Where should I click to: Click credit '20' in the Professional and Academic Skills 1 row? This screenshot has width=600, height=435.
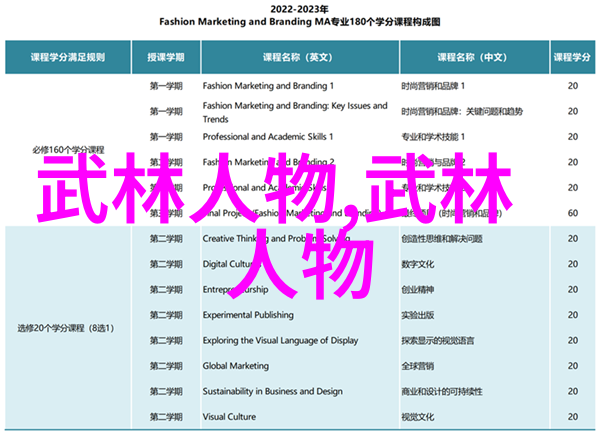pyautogui.click(x=573, y=137)
